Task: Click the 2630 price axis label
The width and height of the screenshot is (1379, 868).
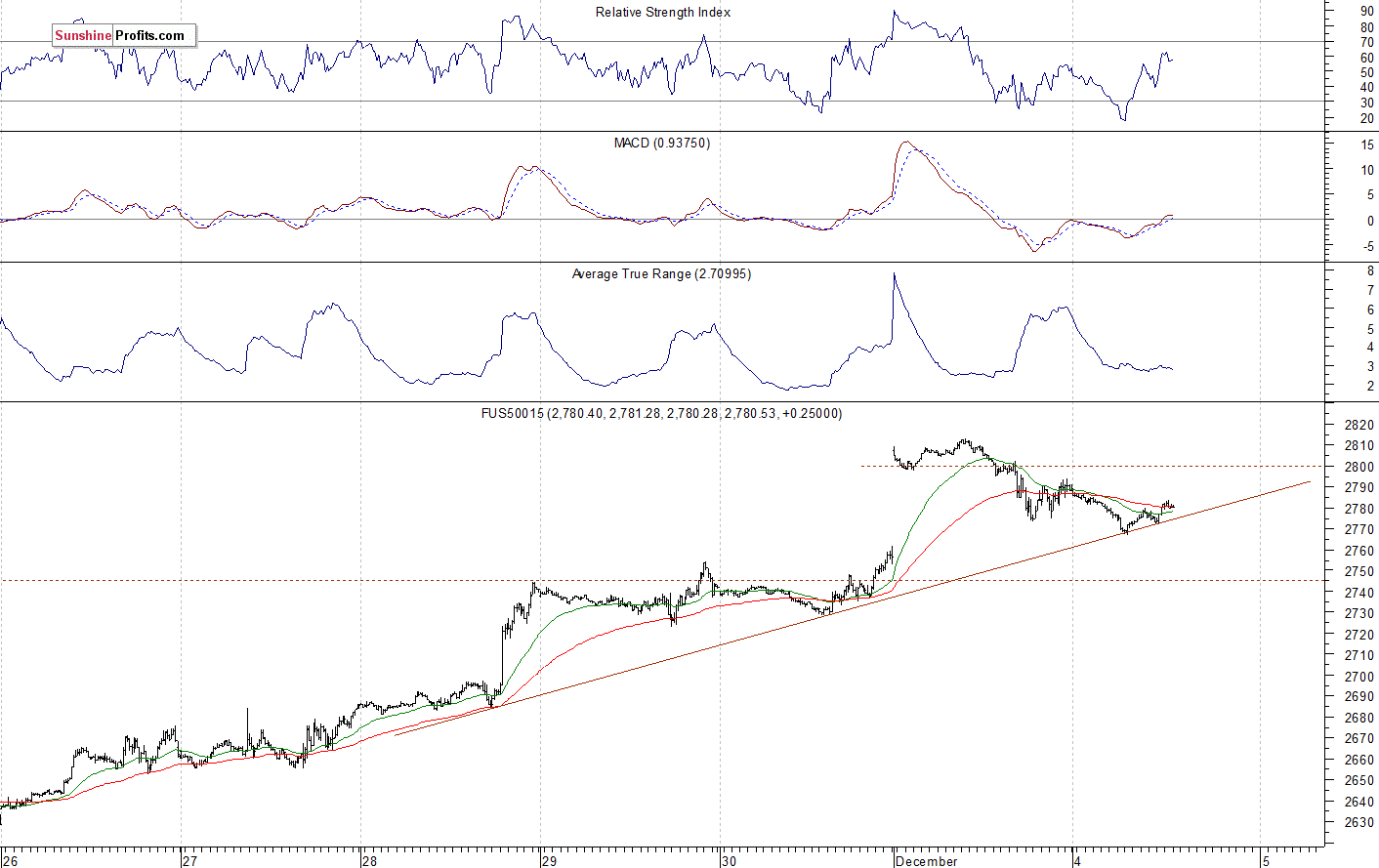Action: pyautogui.click(x=1359, y=823)
